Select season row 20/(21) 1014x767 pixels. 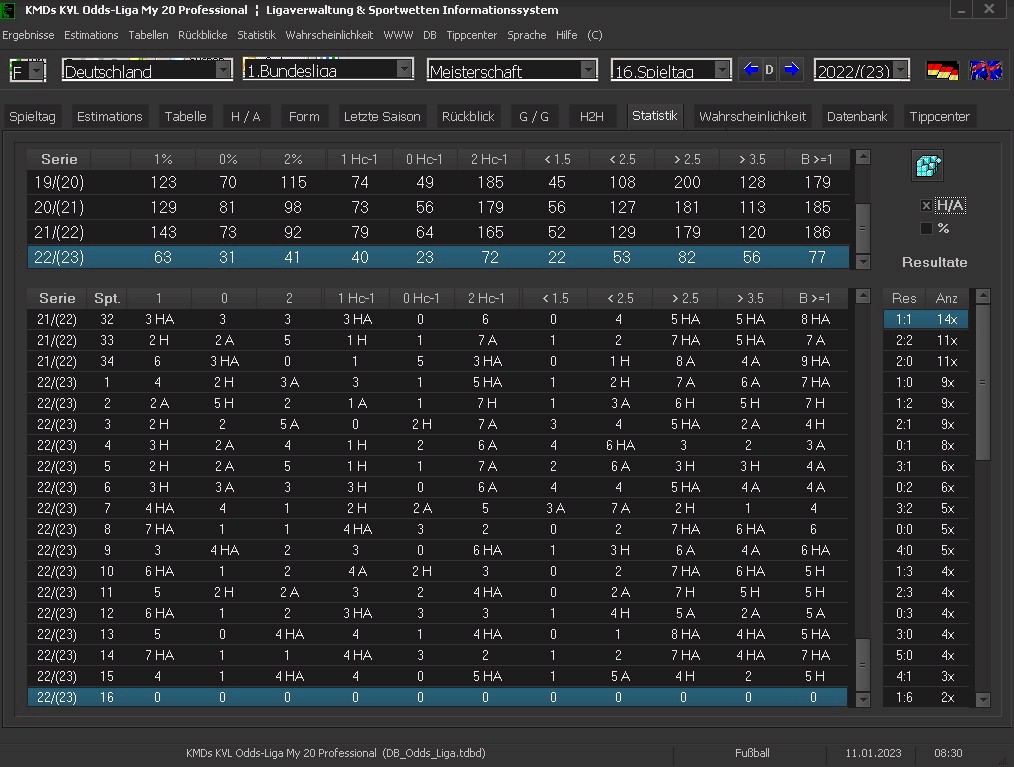(438, 207)
